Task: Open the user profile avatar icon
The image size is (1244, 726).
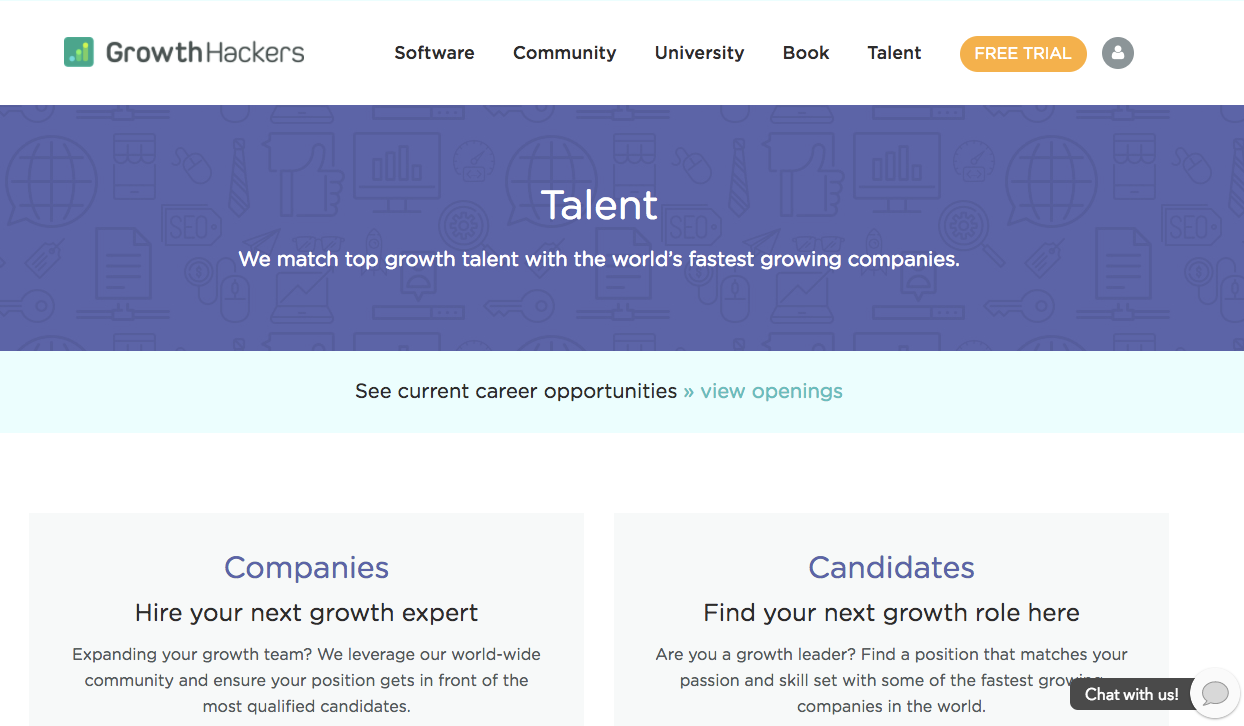Action: (1118, 53)
